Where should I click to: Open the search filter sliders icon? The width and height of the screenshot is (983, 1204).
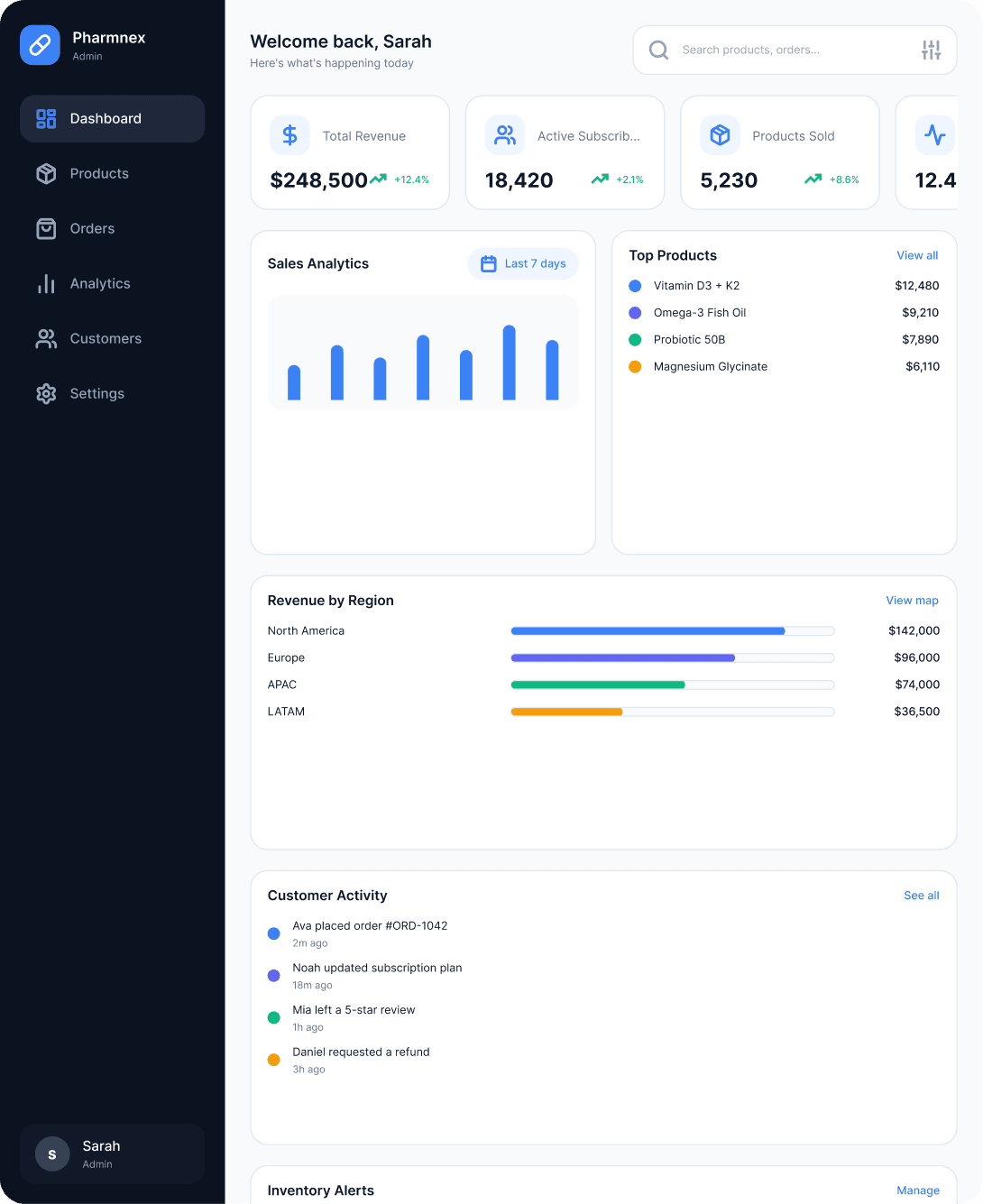click(x=932, y=50)
